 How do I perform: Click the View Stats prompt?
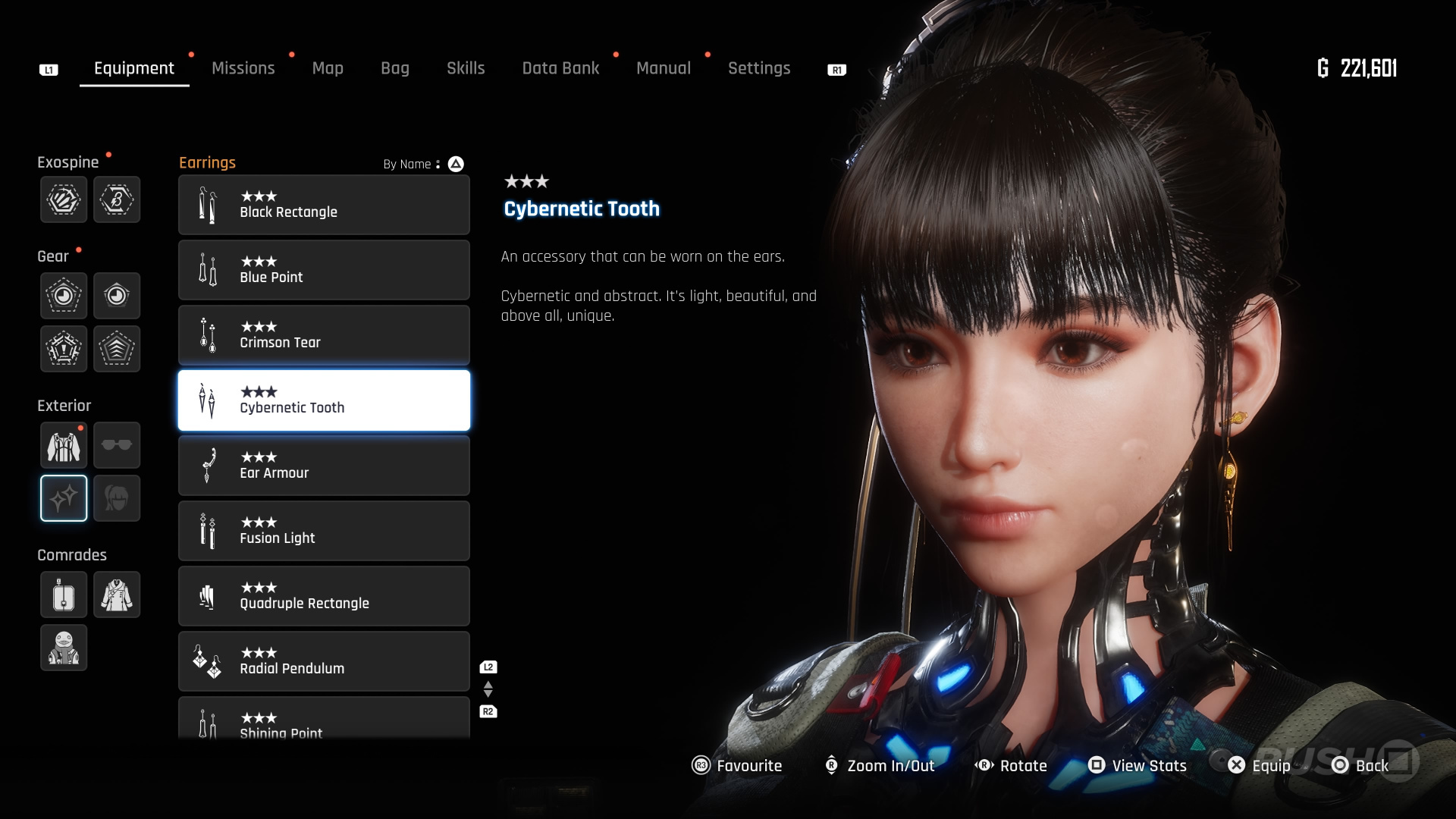tap(1137, 766)
